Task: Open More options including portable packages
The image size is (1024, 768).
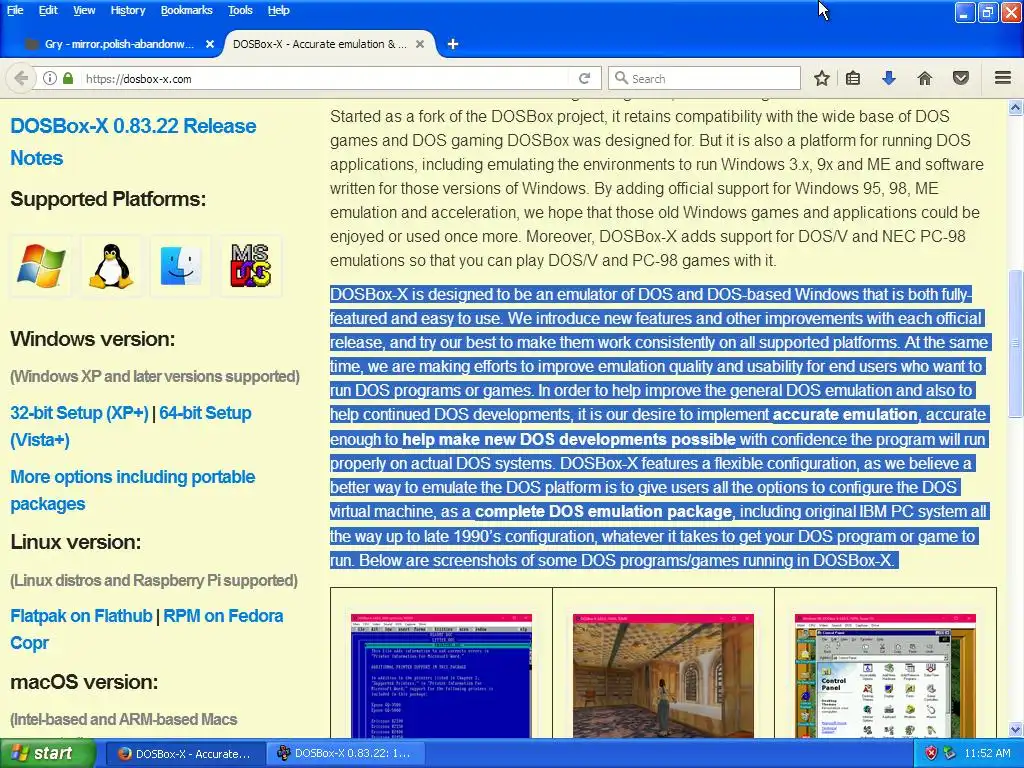Action: [x=133, y=490]
